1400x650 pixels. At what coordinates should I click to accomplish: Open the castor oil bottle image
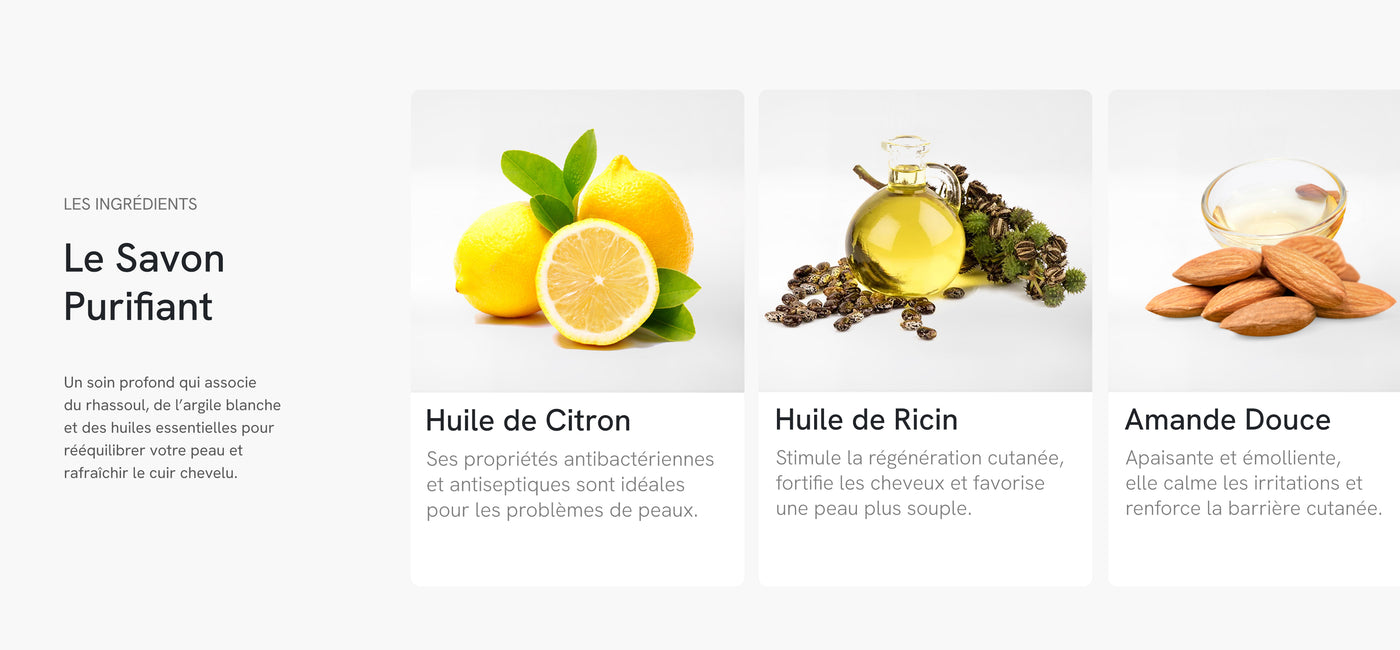coord(925,241)
